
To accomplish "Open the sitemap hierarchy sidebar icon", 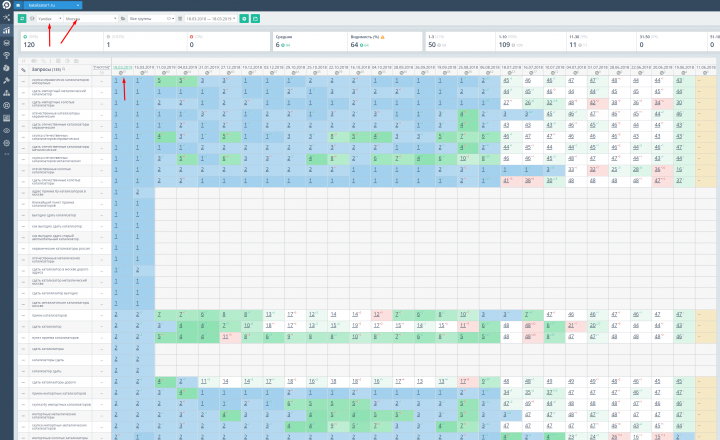I will (x=6, y=93).
